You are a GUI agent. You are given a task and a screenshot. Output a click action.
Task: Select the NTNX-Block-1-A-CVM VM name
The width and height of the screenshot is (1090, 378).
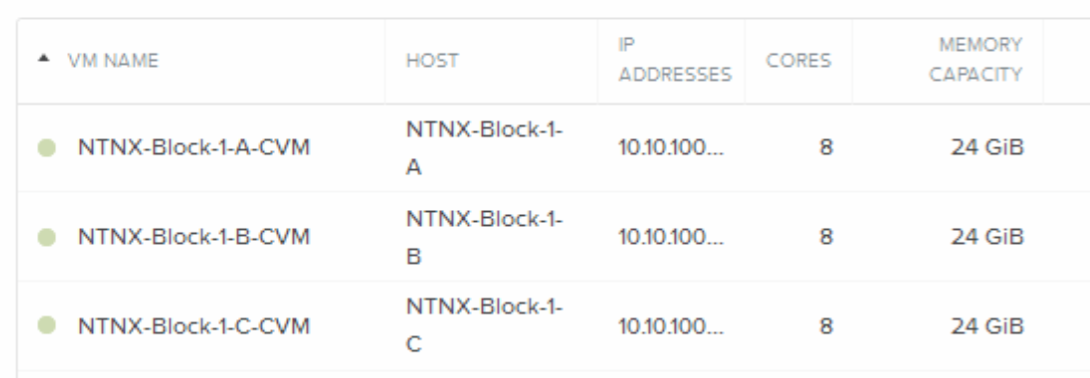[194, 147]
